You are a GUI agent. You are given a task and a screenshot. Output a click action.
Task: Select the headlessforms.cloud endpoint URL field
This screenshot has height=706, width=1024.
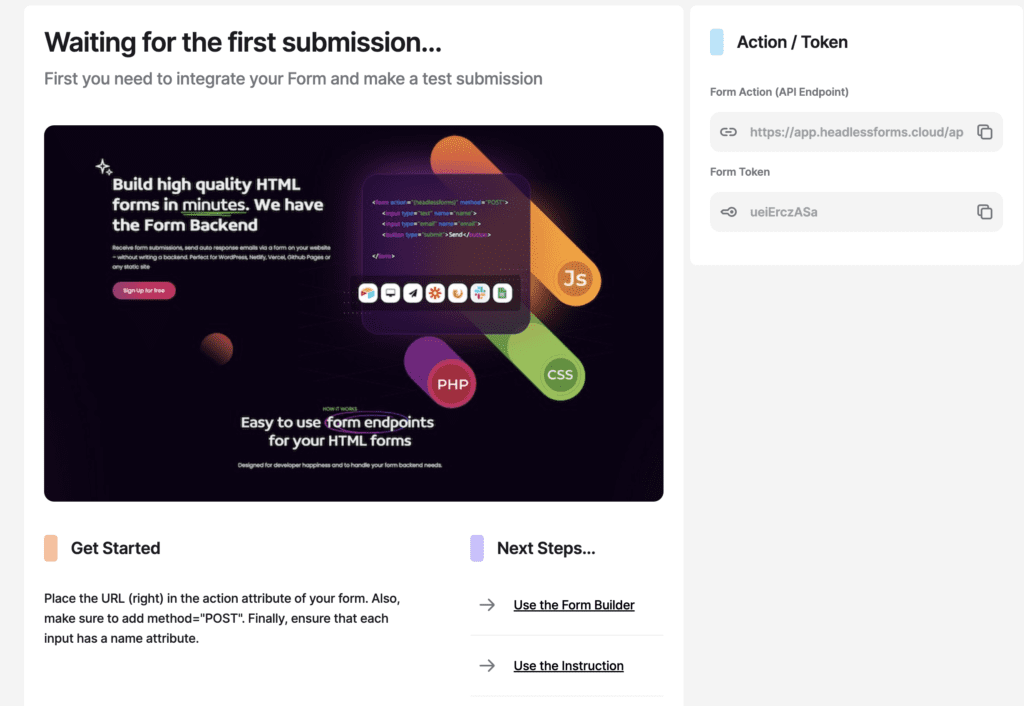856,132
